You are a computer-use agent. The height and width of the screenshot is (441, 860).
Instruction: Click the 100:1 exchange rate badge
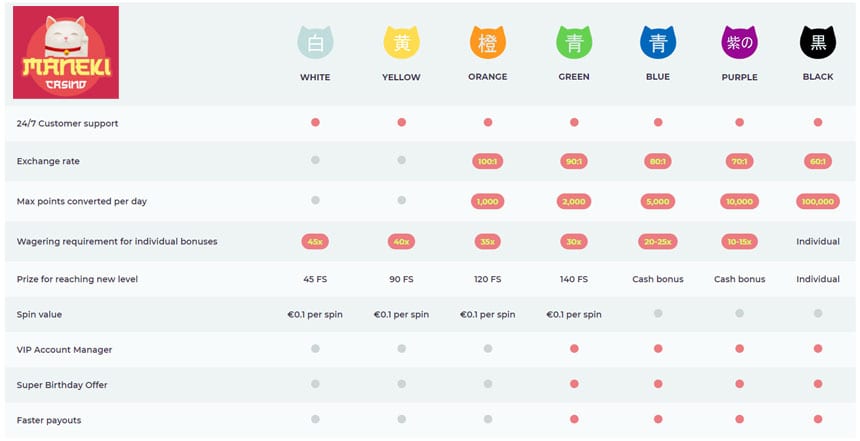coord(488,161)
